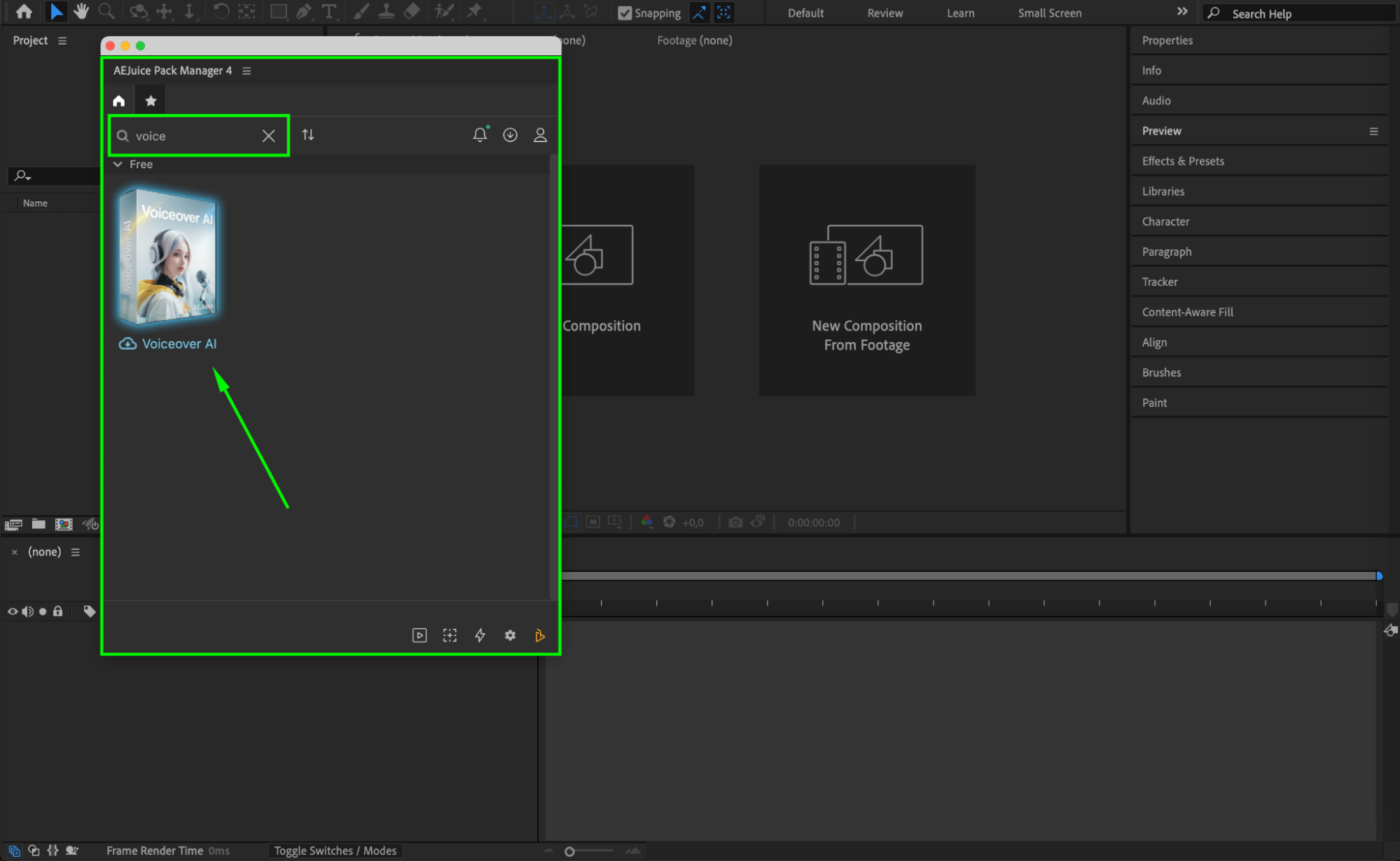Select the Rectangle shape tool
This screenshot has width=1400, height=861.
click(278, 12)
